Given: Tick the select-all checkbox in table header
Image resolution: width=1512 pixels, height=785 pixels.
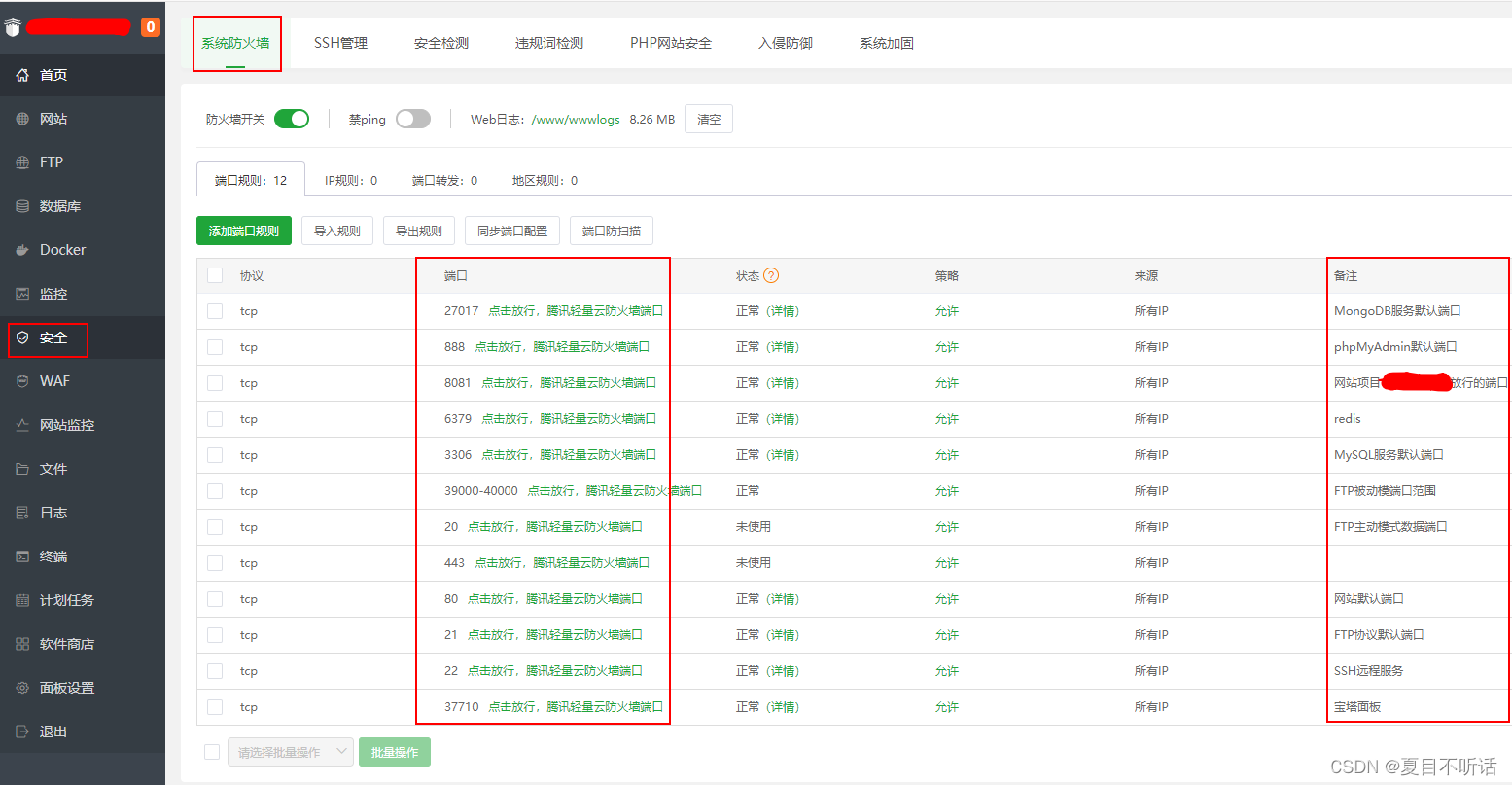Looking at the screenshot, I should 215,275.
